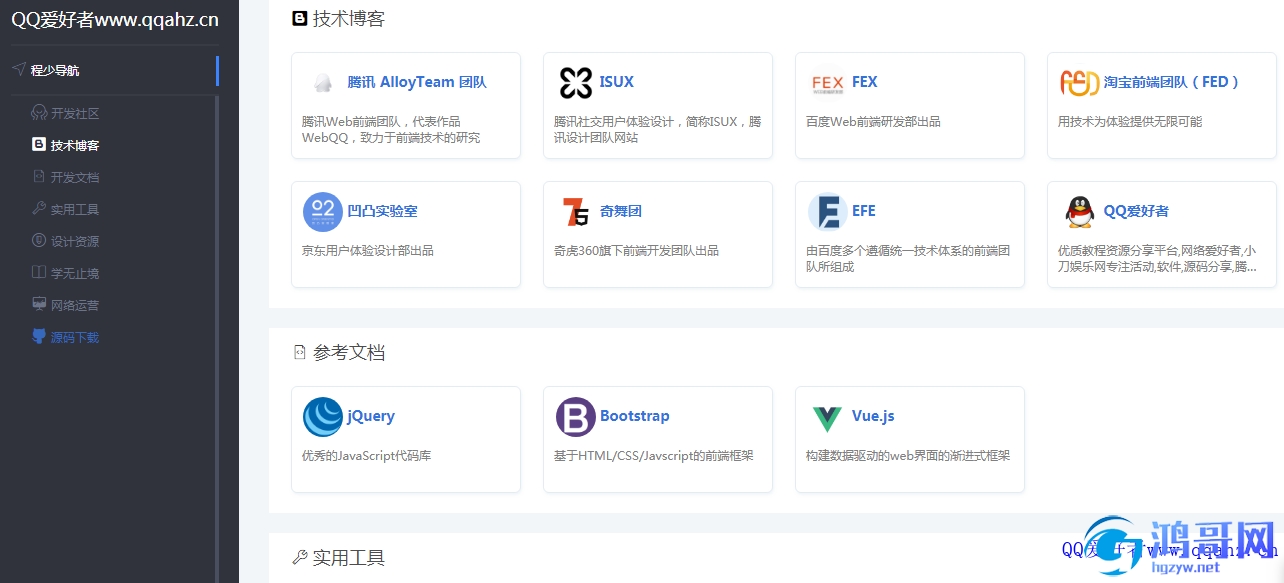Open the 腾讯 AlloyTeam 团队 link
This screenshot has height=583, width=1284.
[417, 82]
